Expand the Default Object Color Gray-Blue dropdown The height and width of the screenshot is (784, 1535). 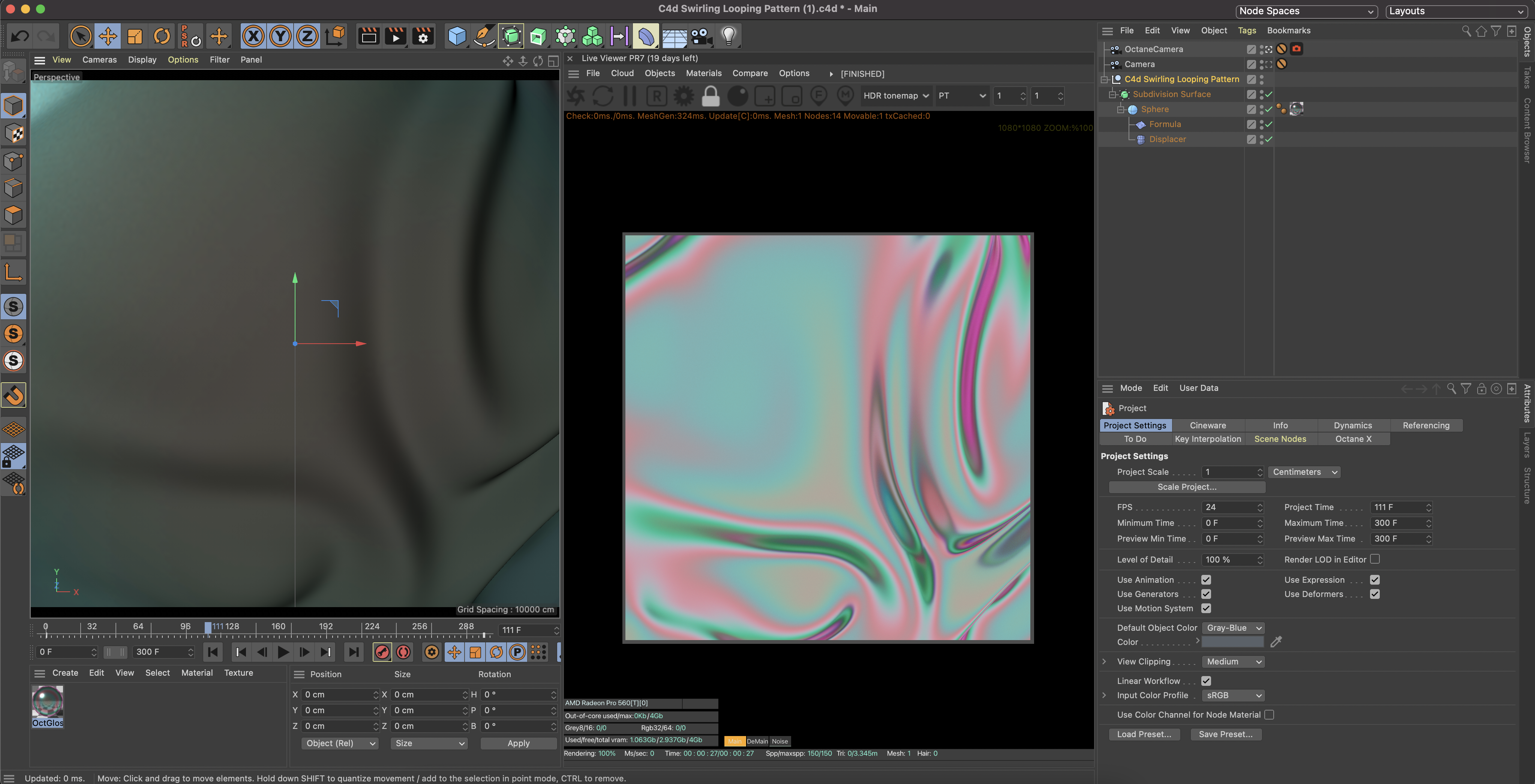click(1233, 628)
